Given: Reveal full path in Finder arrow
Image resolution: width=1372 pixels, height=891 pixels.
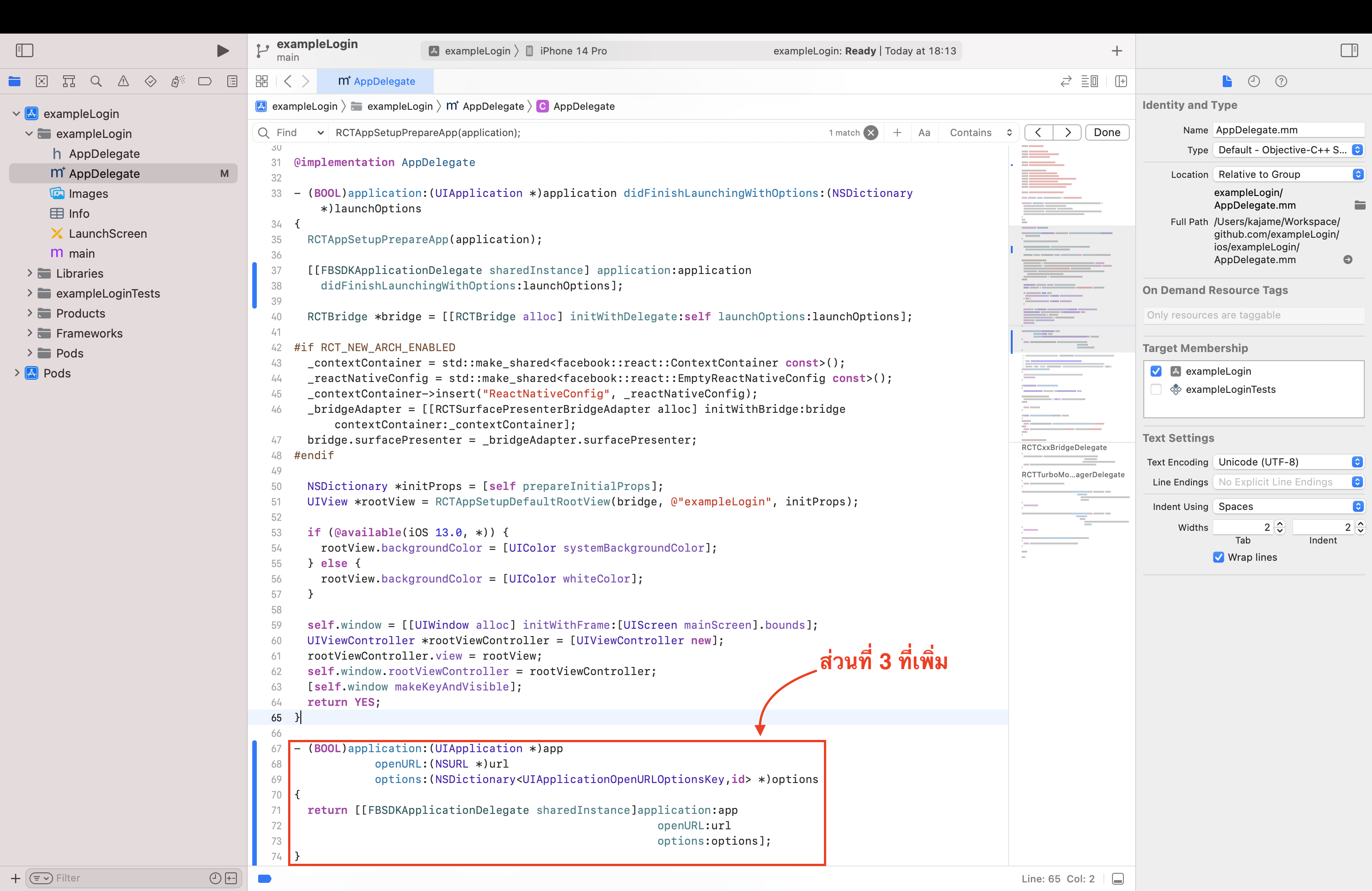Looking at the screenshot, I should (1348, 260).
